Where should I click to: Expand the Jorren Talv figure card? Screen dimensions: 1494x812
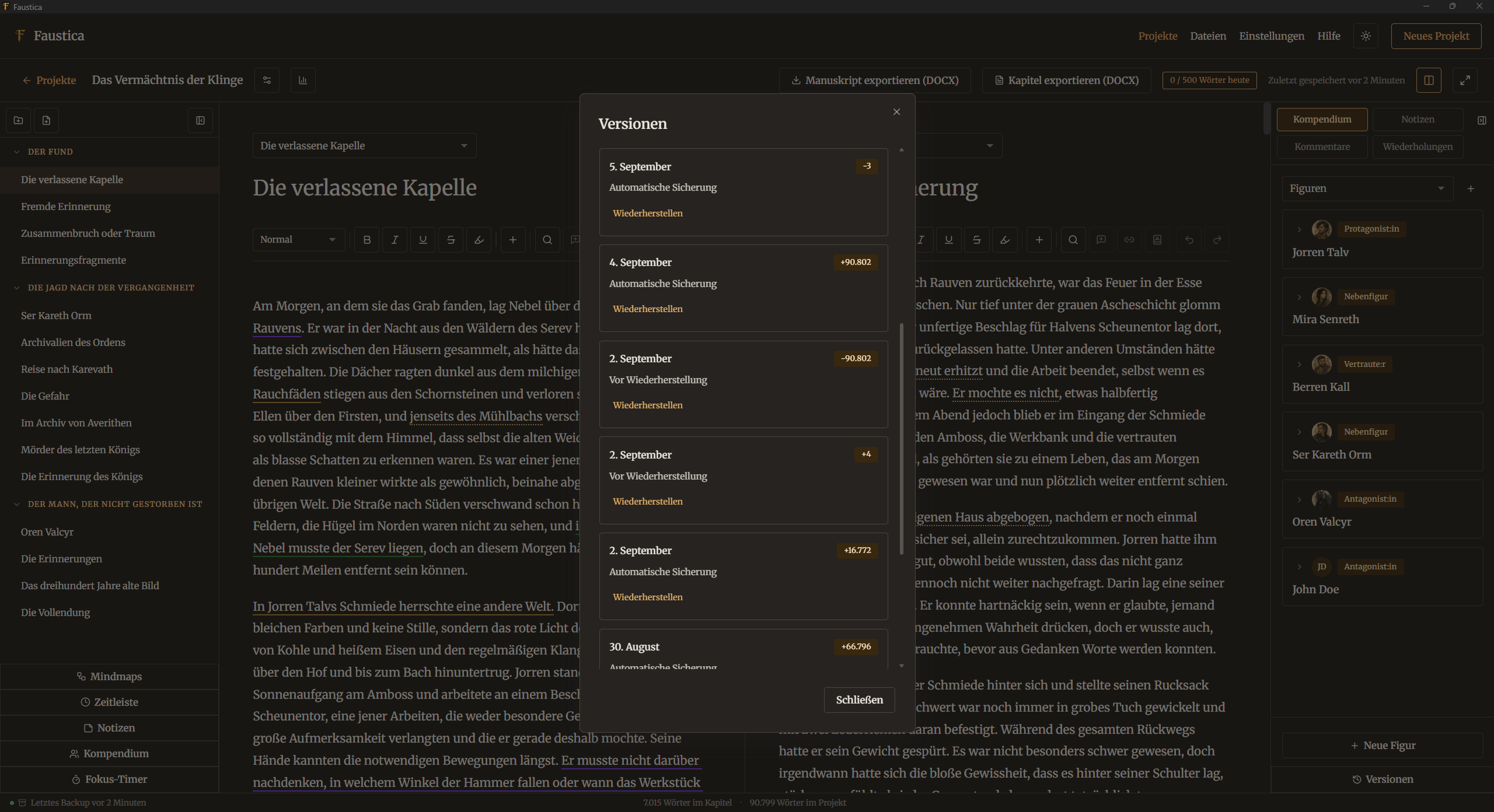click(1299, 229)
